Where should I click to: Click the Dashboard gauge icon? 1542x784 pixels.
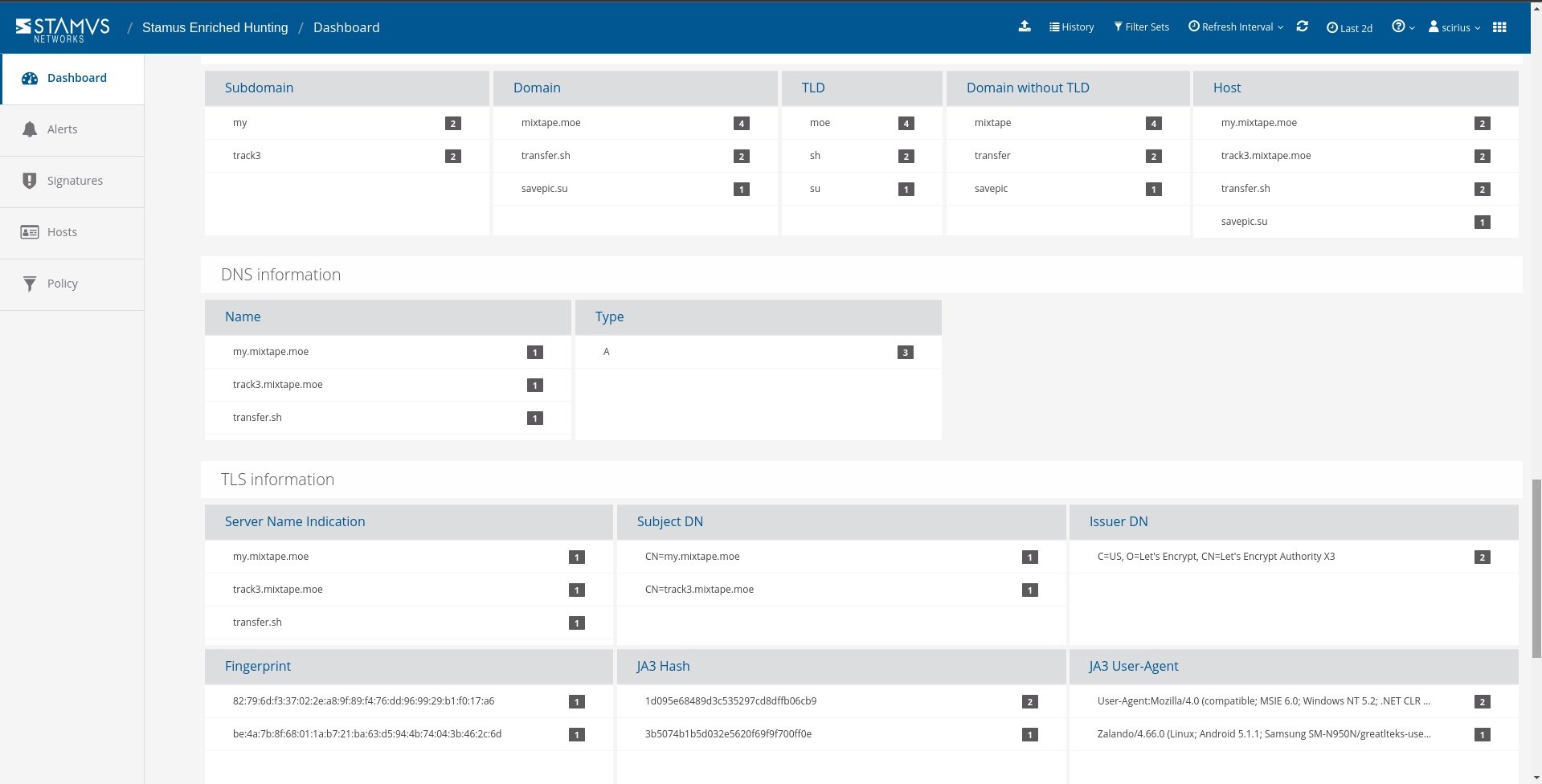30,78
